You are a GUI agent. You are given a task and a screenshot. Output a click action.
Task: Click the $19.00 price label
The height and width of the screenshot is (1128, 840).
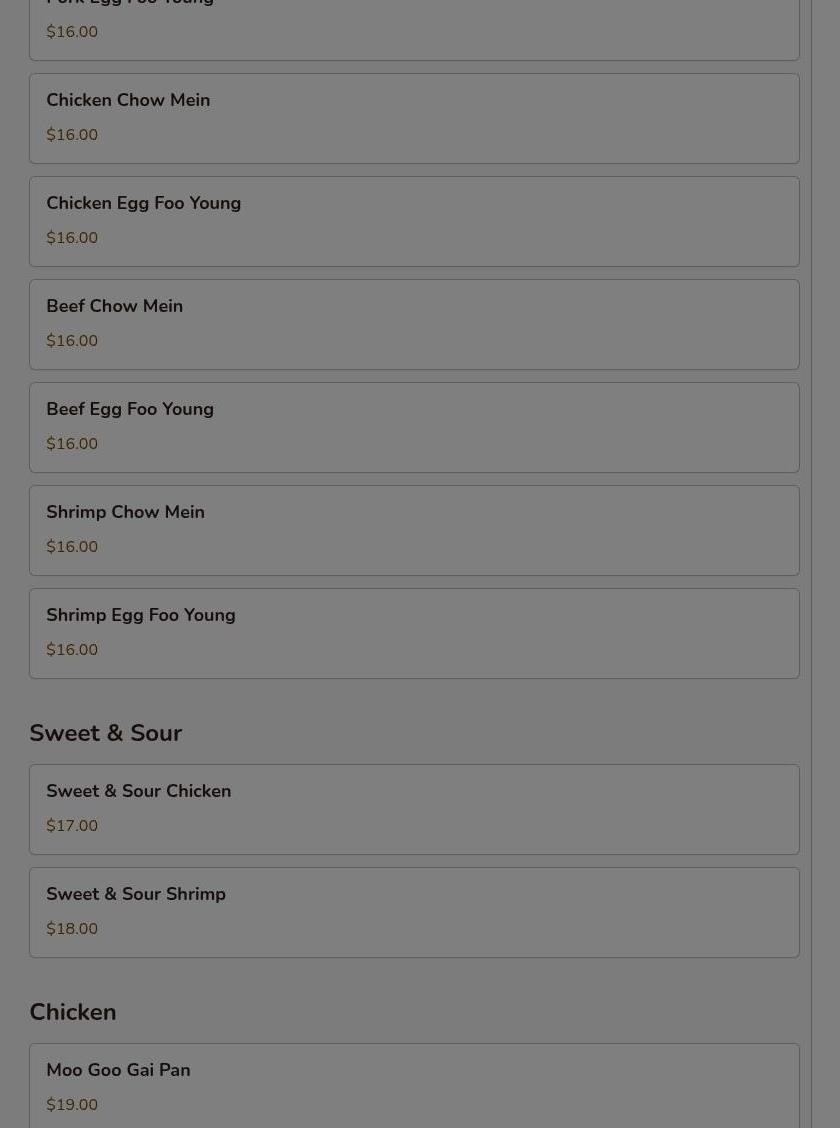tap(72, 1105)
